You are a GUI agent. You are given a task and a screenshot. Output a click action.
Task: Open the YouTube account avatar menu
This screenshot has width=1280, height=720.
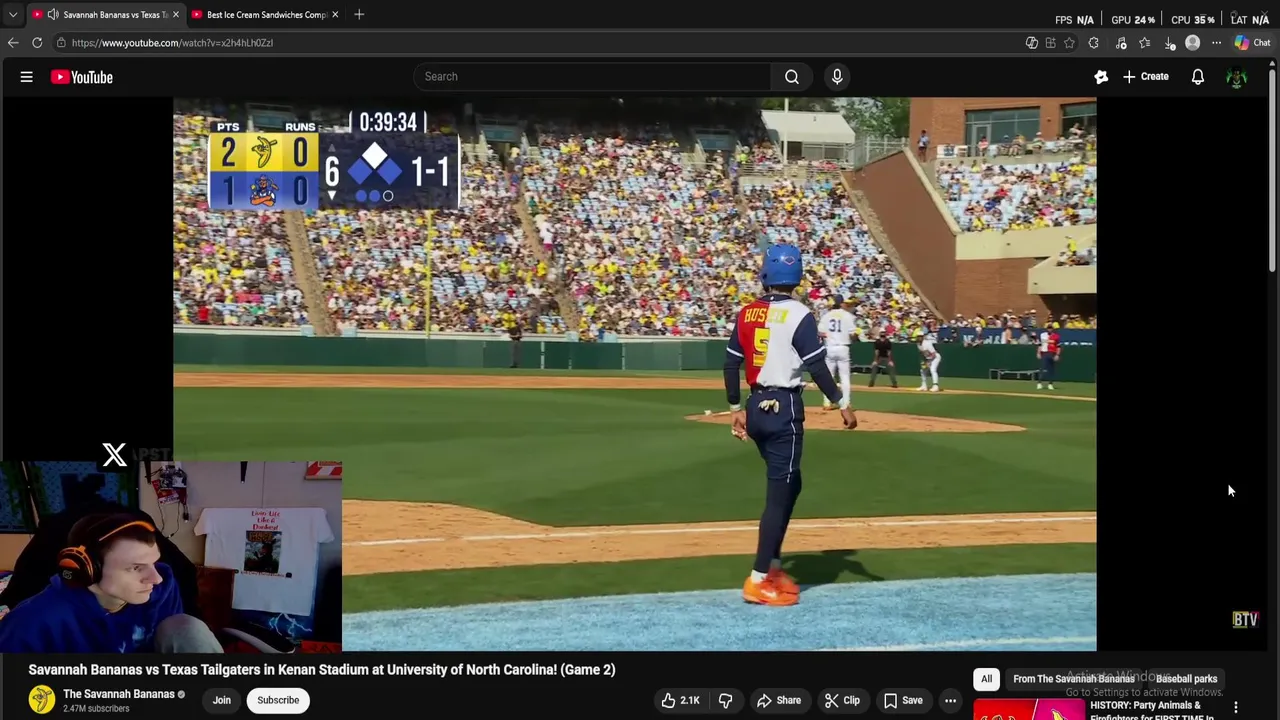pos(1236,77)
